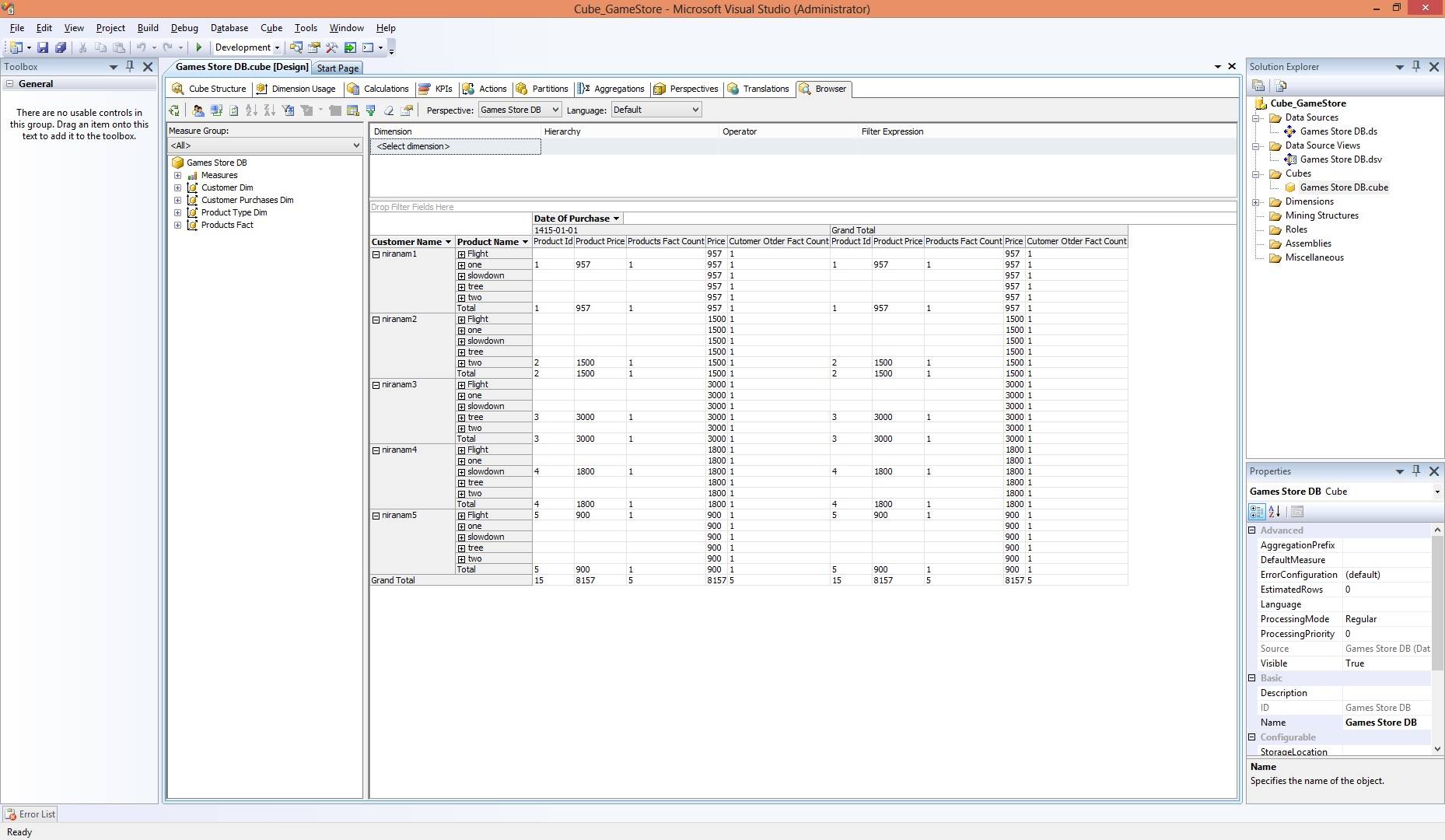Click the Save icon in the toolbar
1445x840 pixels.
point(43,47)
